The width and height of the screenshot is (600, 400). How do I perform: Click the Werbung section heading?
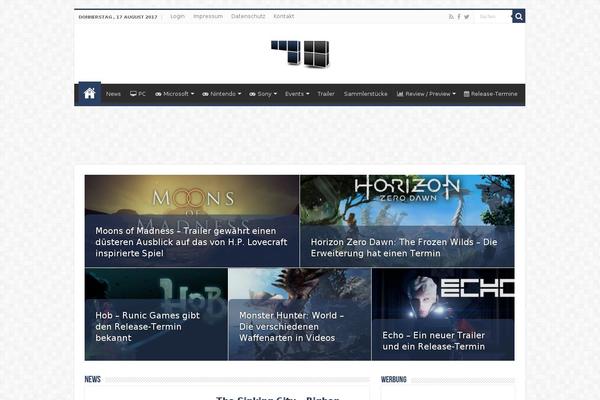tap(393, 380)
